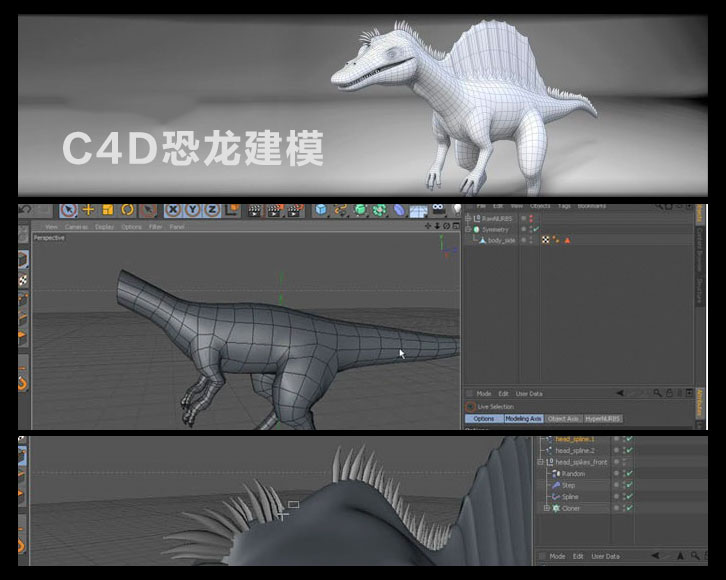This screenshot has height=580, width=726.
Task: Click the viewport maximize toggle icon
Action: coord(456,226)
